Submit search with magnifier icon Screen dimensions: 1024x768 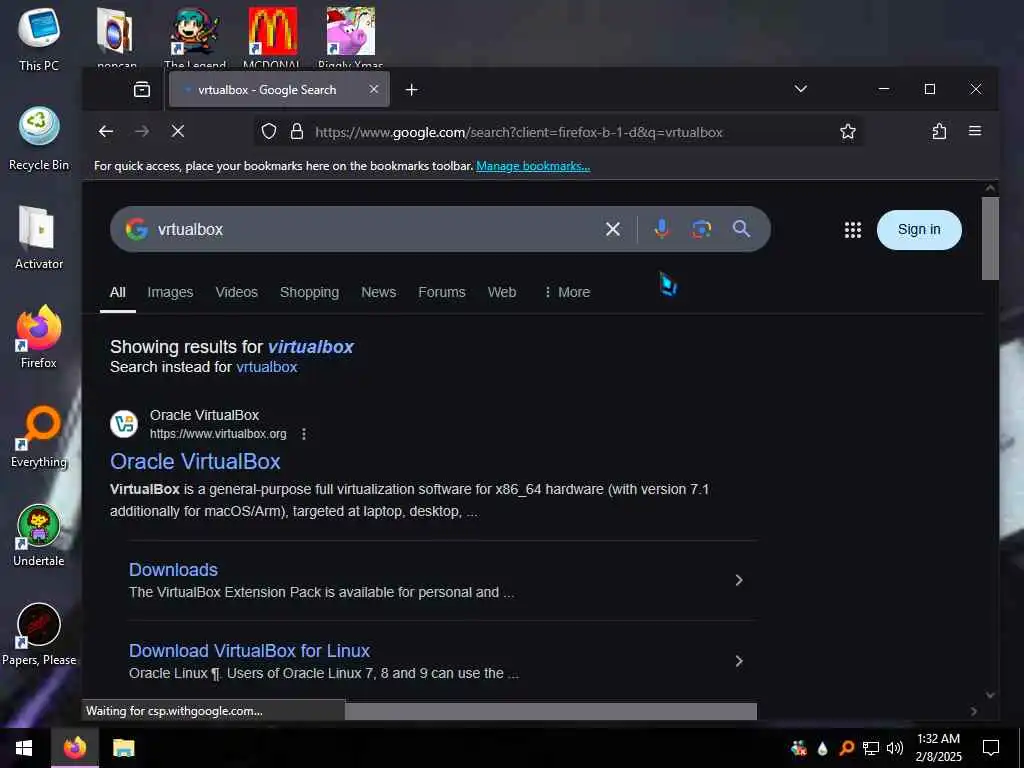pyautogui.click(x=741, y=229)
